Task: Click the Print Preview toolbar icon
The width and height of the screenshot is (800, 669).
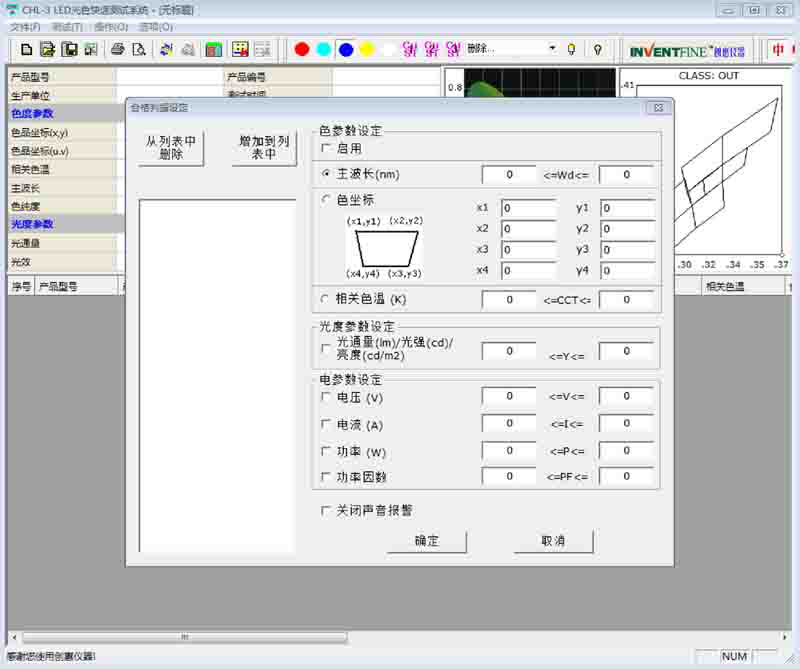Action: (x=139, y=49)
